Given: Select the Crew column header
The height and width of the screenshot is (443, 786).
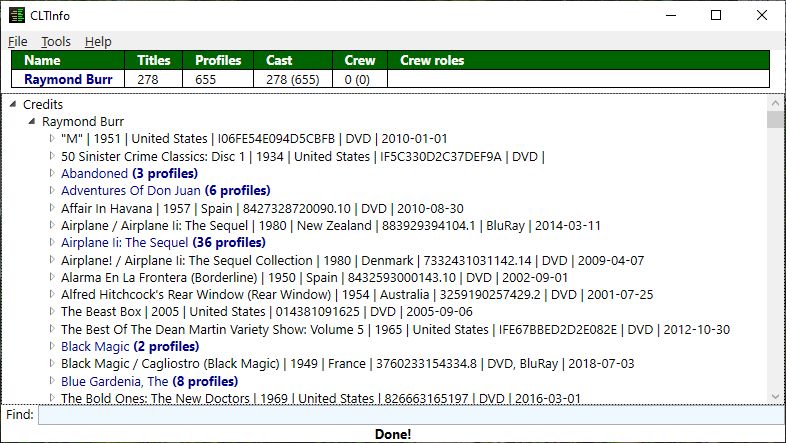Looking at the screenshot, I should pos(360,60).
